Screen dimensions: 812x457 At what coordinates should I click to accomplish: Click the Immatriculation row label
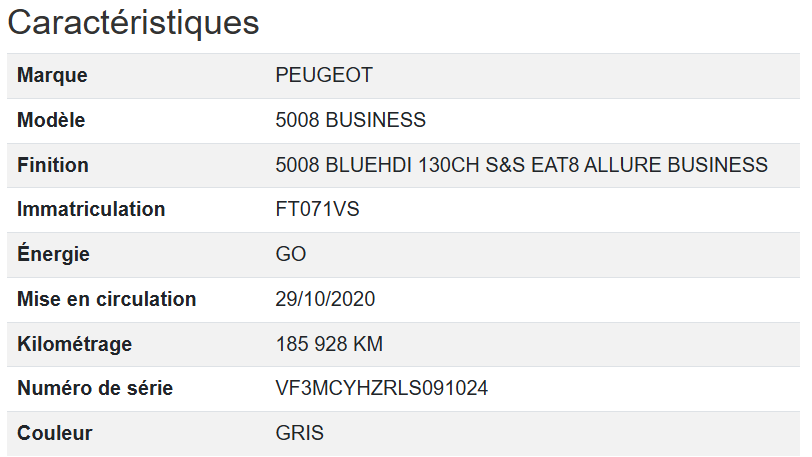[91, 210]
